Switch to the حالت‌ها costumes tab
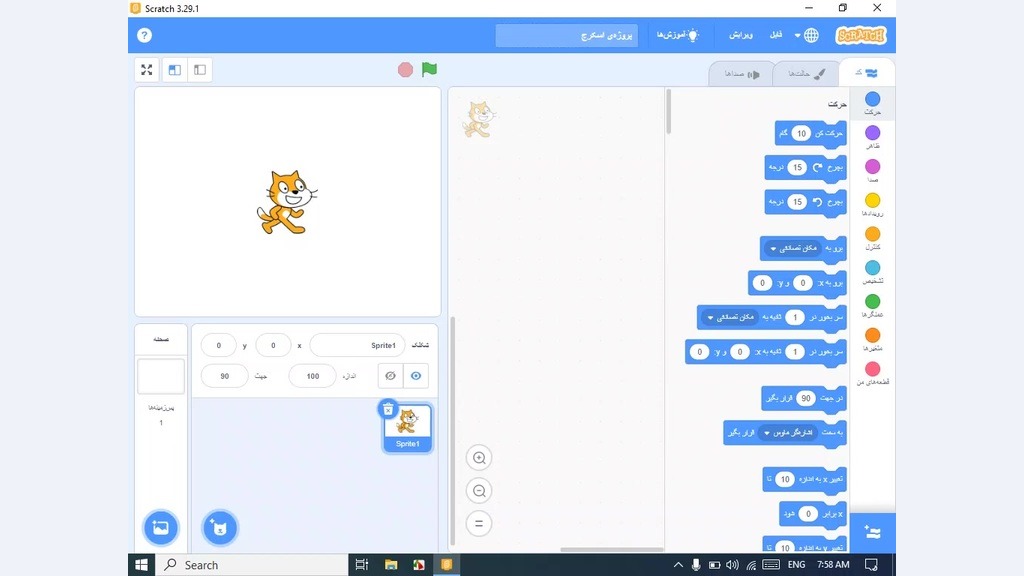This screenshot has width=1024, height=576. pyautogui.click(x=807, y=74)
